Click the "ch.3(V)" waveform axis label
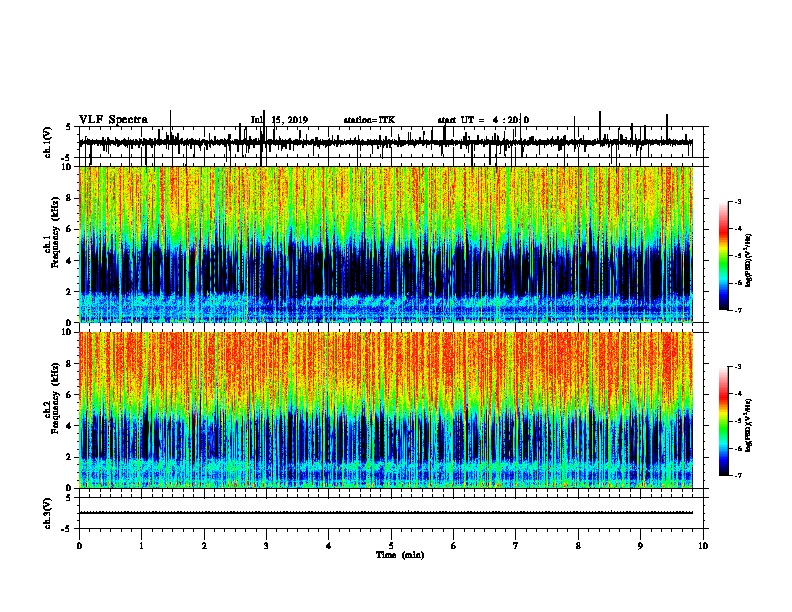The height and width of the screenshot is (612, 792). click(47, 514)
